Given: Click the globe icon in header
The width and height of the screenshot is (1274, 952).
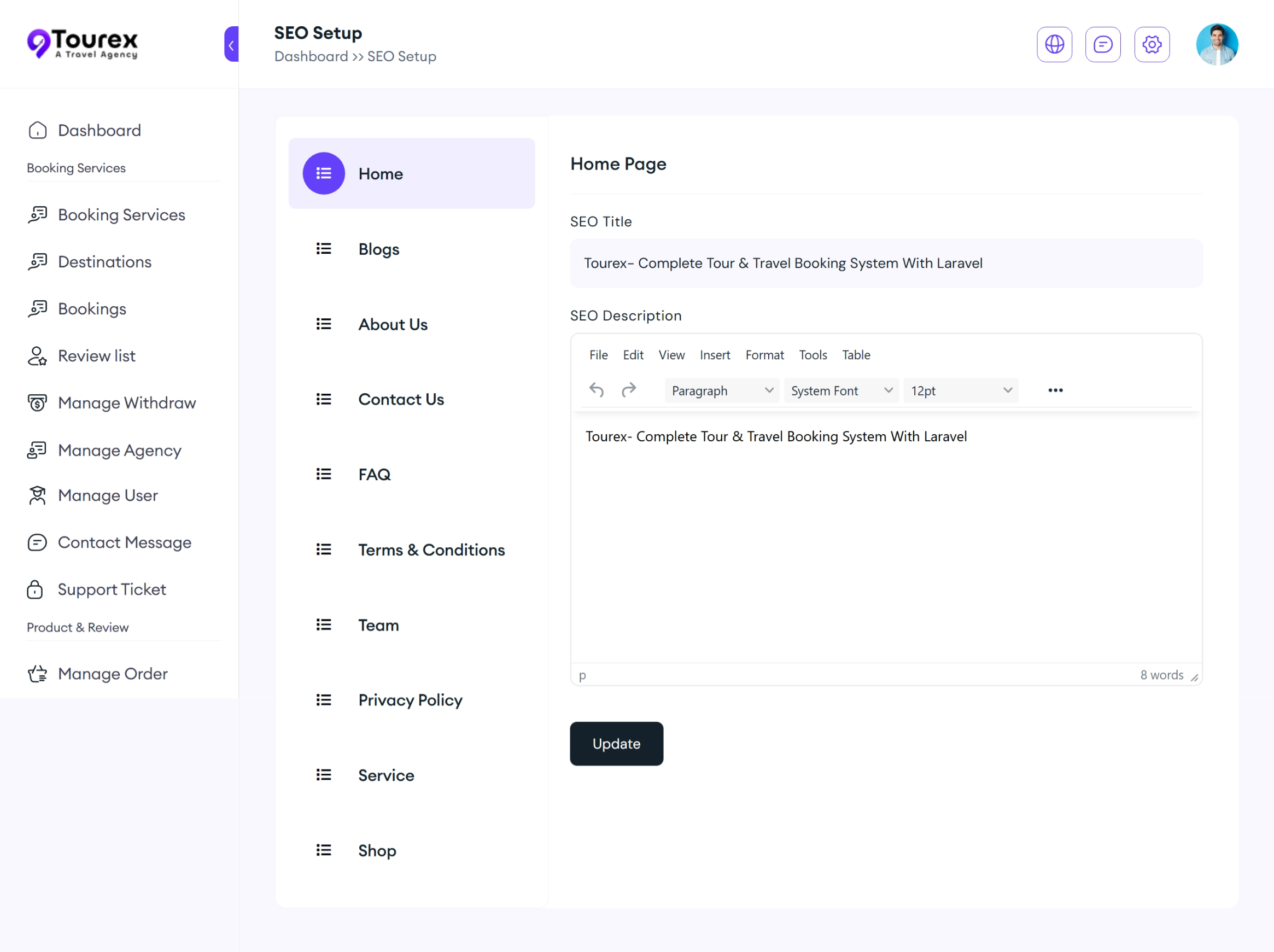Looking at the screenshot, I should pos(1054,44).
